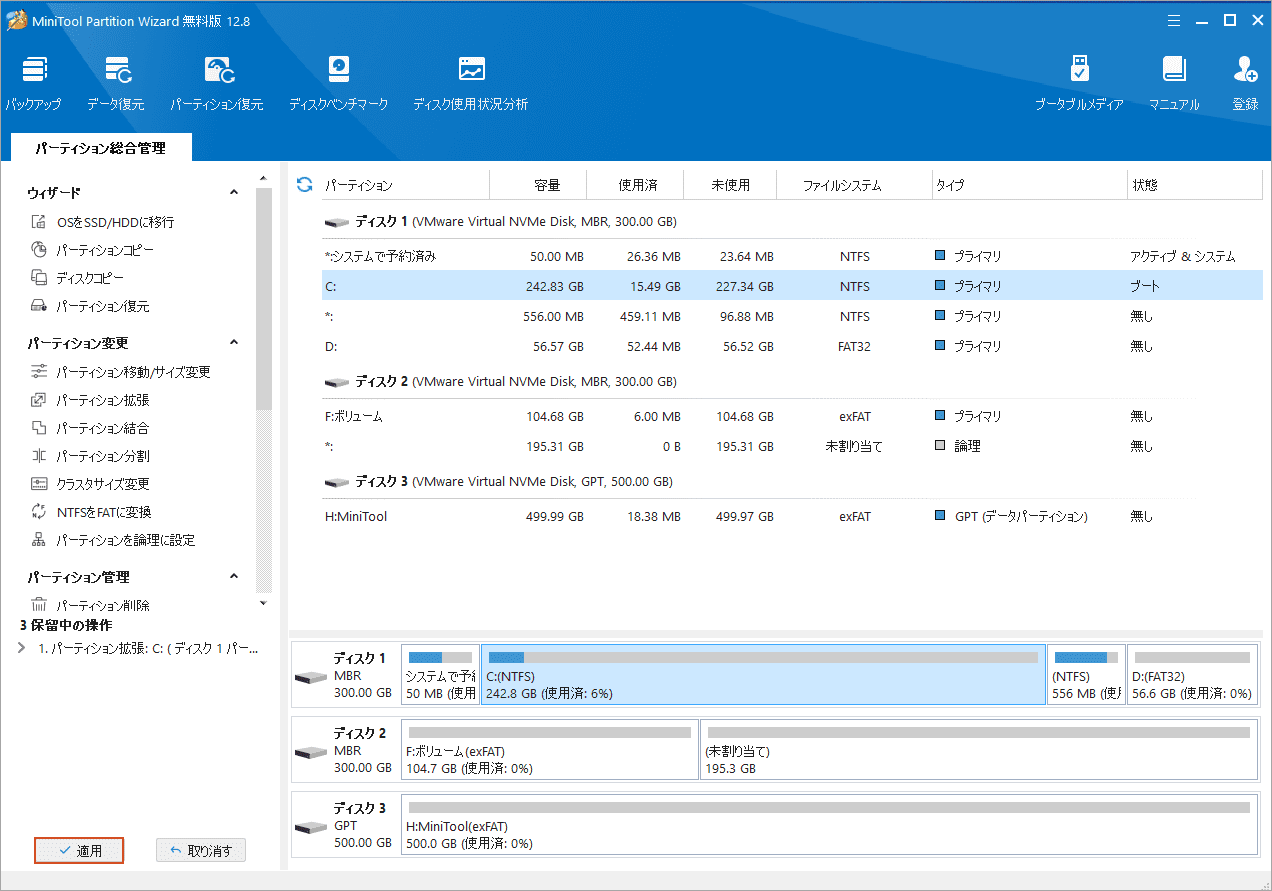Screen dimensions: 1272x891
Task: Select the (未割り当て) 195.3 GB block
Action: tap(979, 750)
